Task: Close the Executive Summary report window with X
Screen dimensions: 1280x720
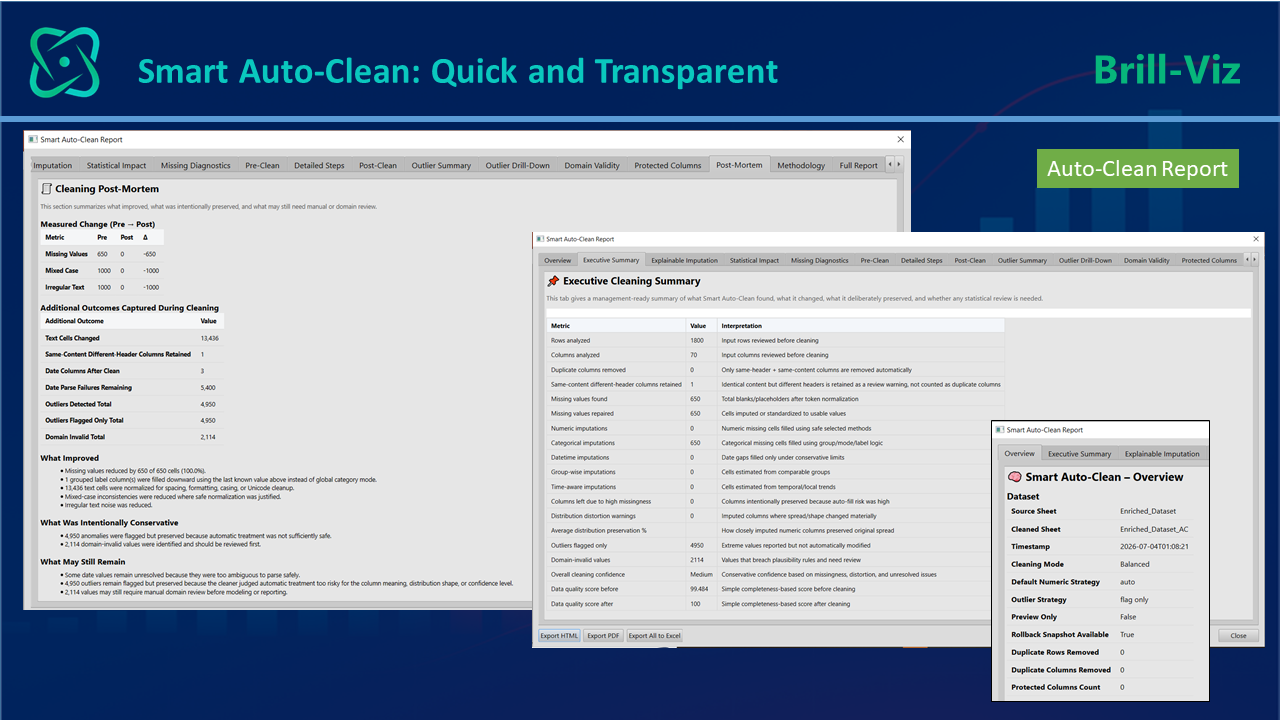Action: click(x=1256, y=239)
